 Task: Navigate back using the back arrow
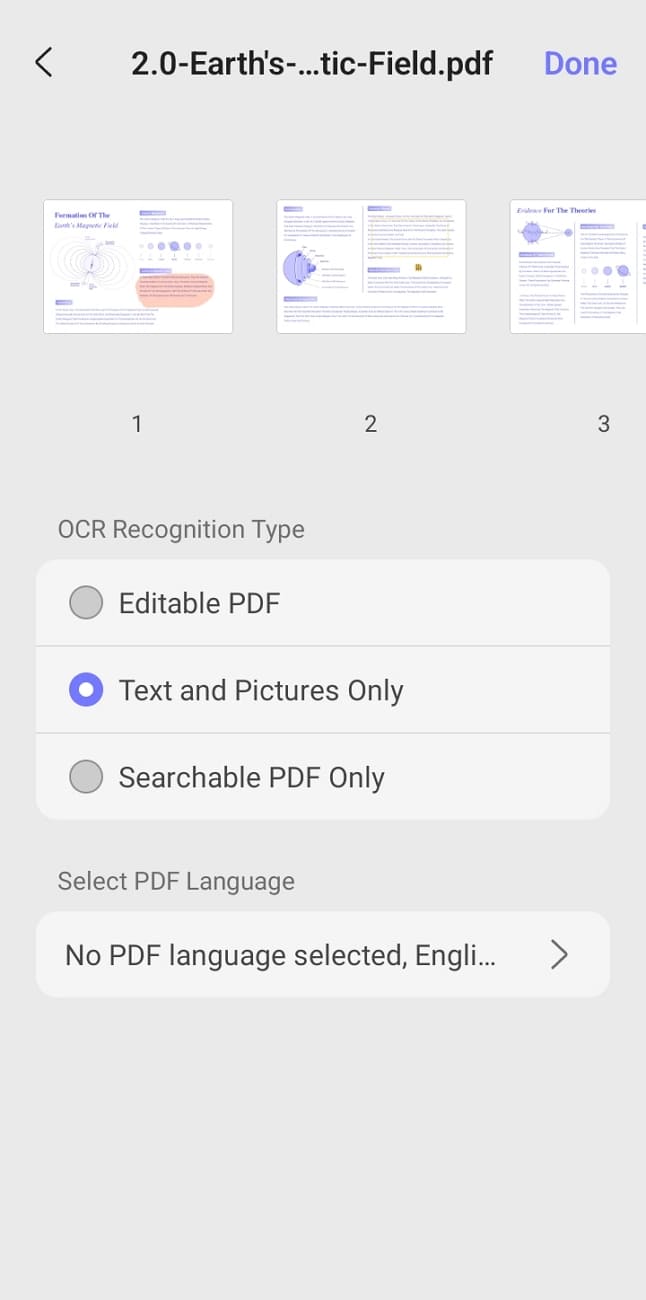[x=44, y=62]
